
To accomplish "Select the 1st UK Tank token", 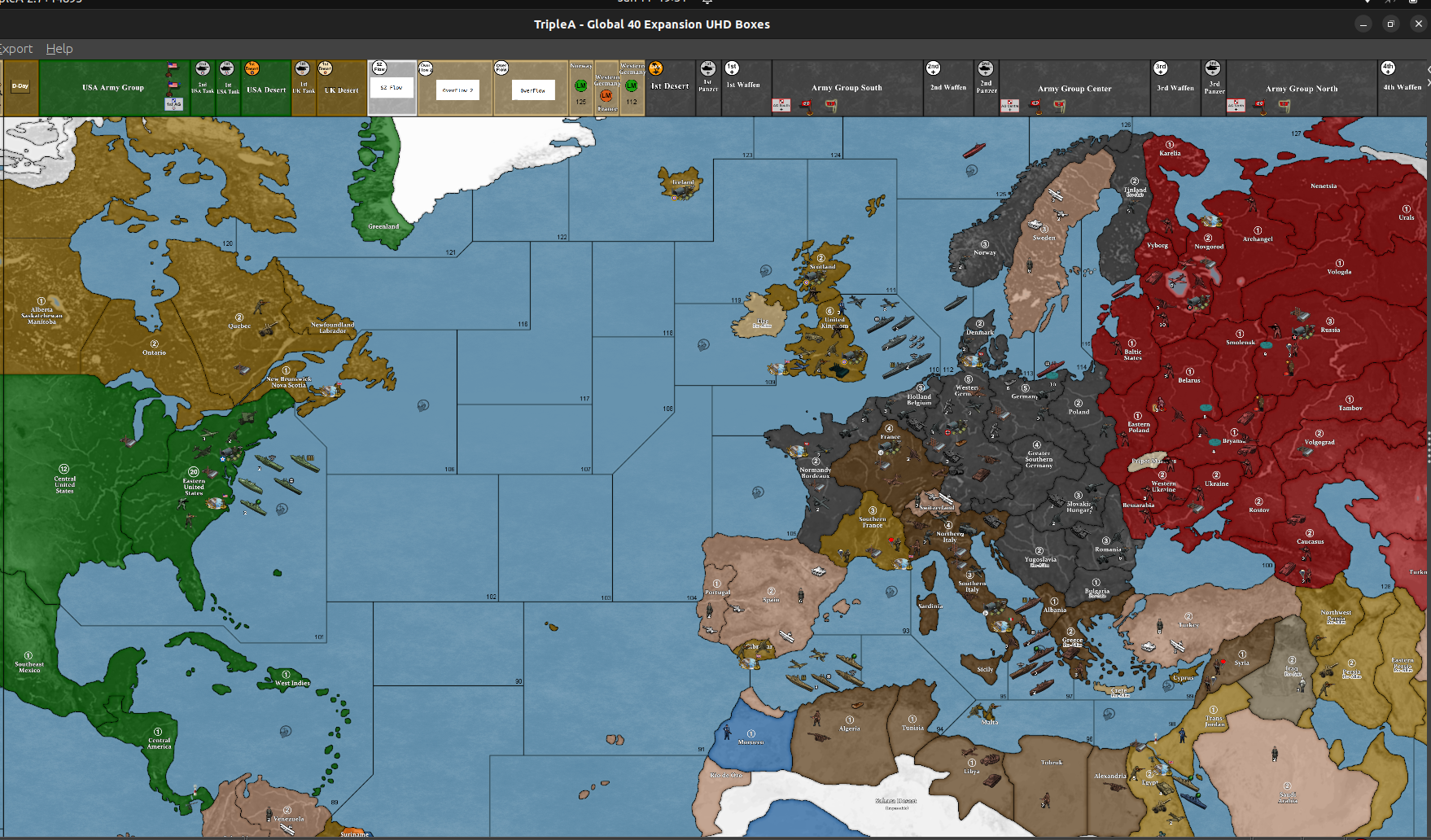I will (302, 68).
